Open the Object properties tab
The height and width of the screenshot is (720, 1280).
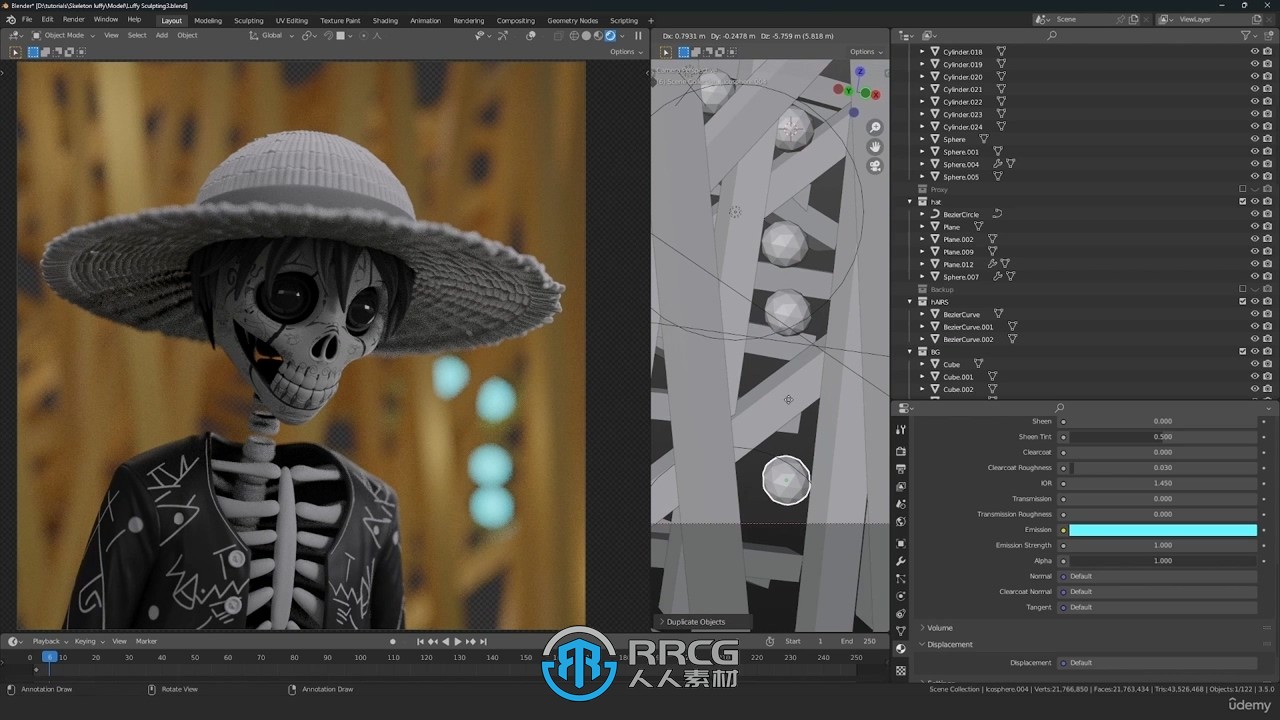[901, 544]
